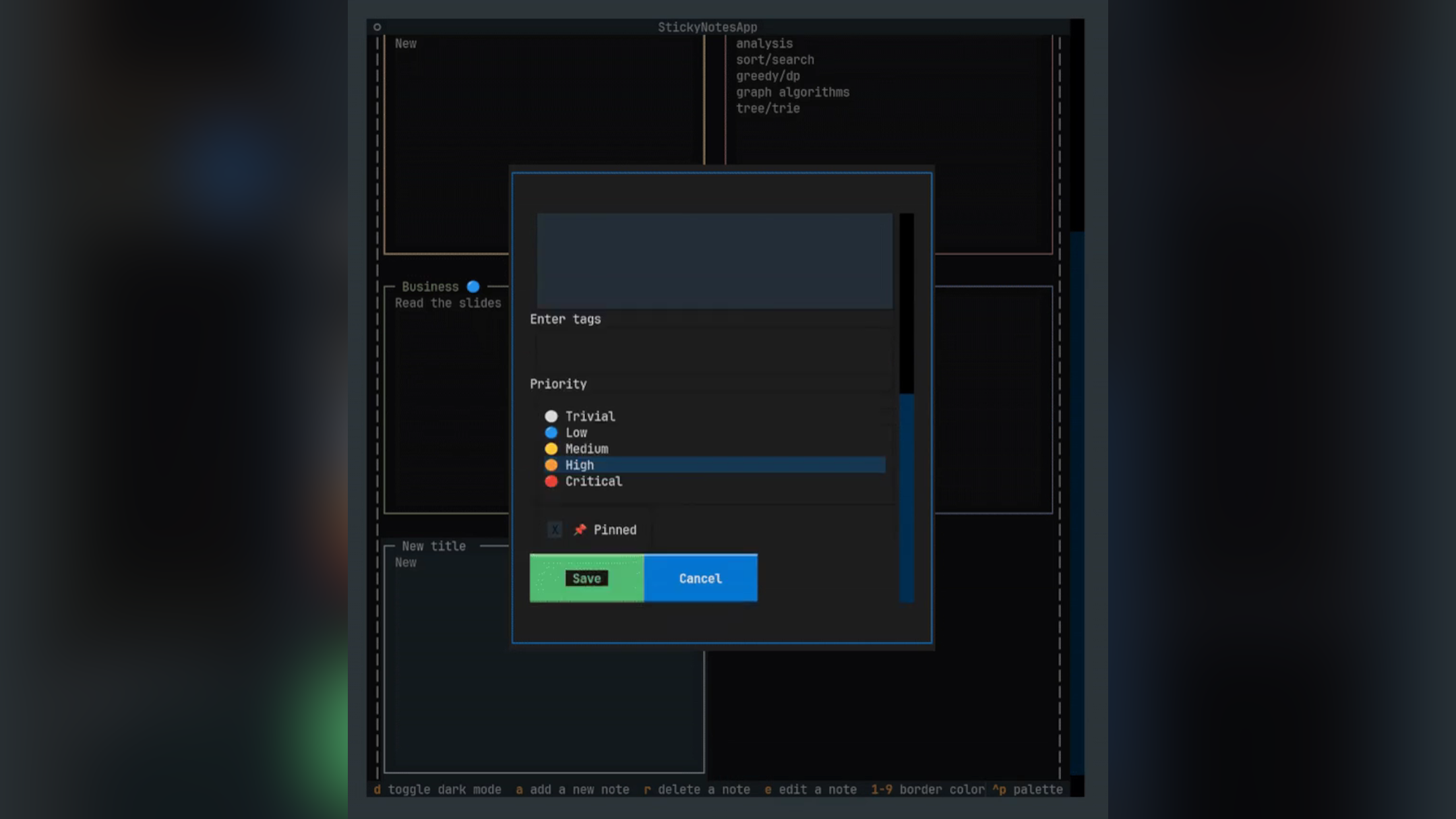
Task: Click the blue Low priority dot
Action: pos(551,432)
